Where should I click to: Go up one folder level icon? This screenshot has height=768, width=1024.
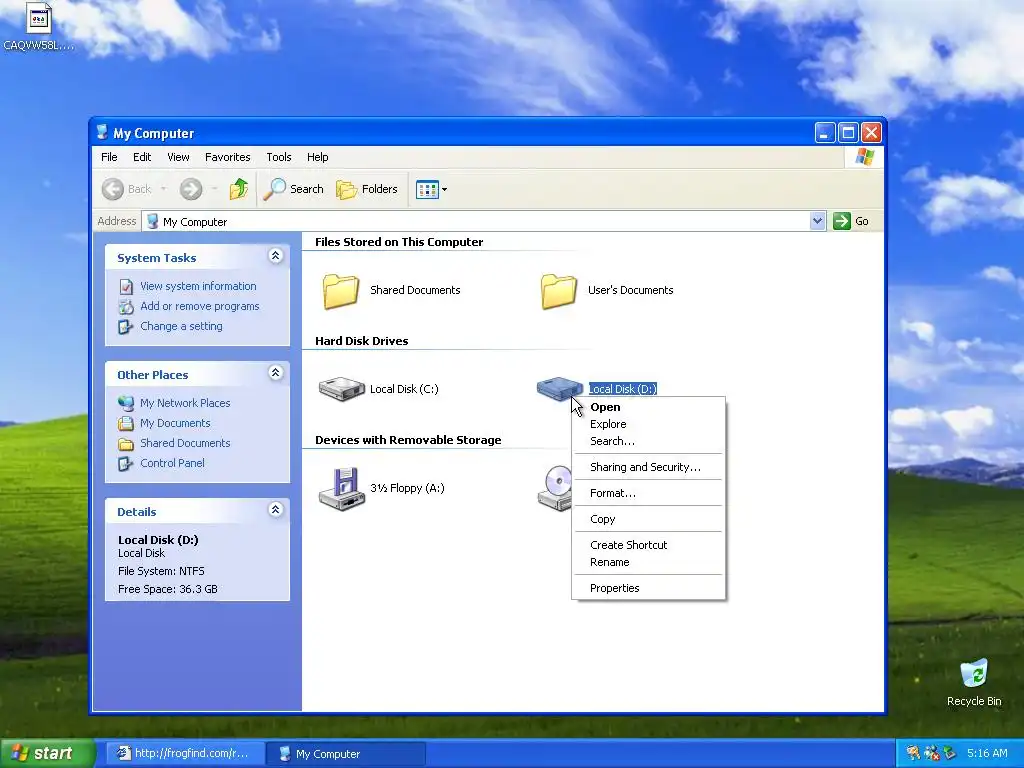[x=239, y=189]
